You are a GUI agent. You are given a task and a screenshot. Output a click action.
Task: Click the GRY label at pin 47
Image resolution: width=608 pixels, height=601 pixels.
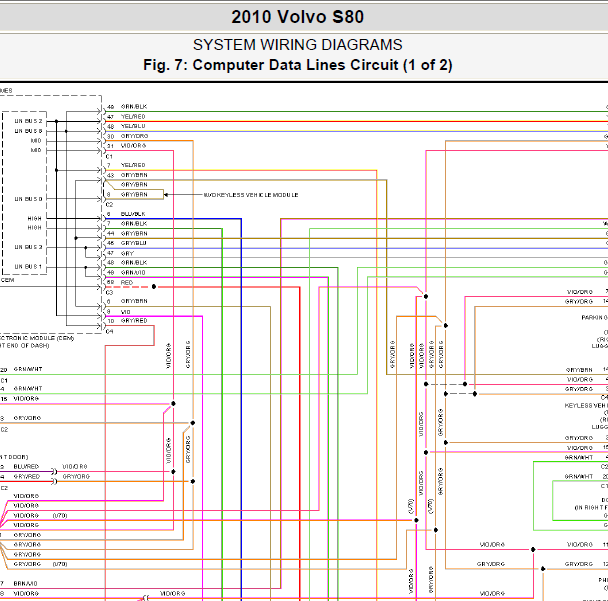127,254
